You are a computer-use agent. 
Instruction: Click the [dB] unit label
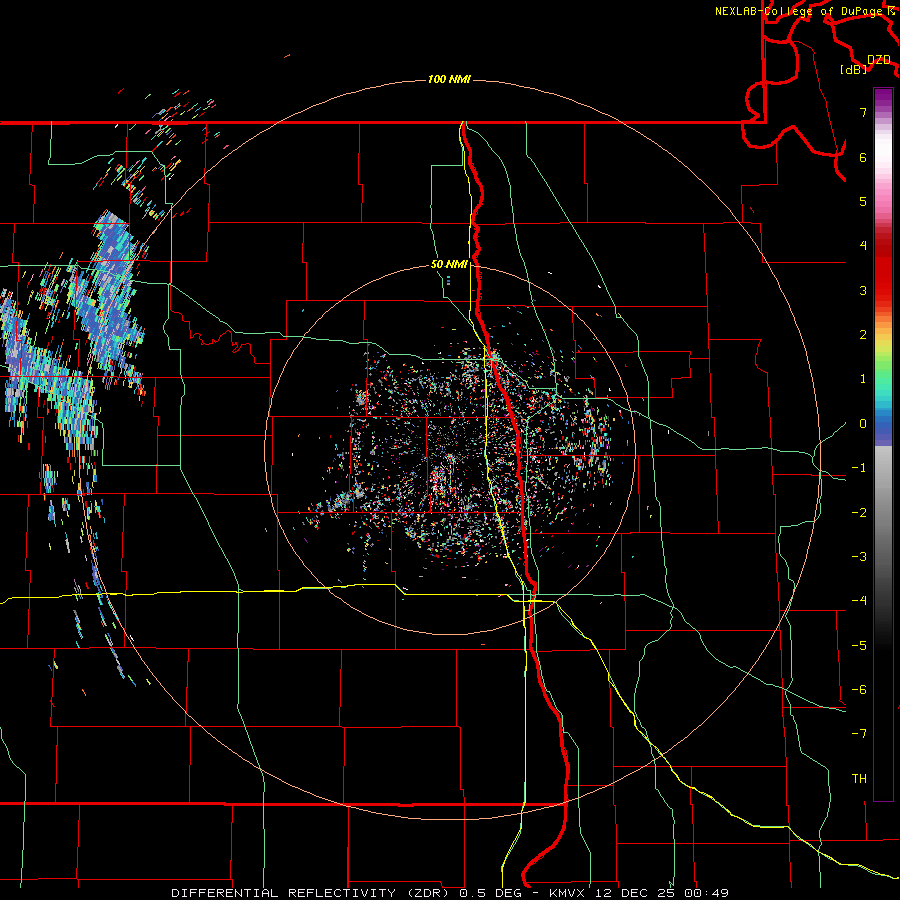click(854, 70)
